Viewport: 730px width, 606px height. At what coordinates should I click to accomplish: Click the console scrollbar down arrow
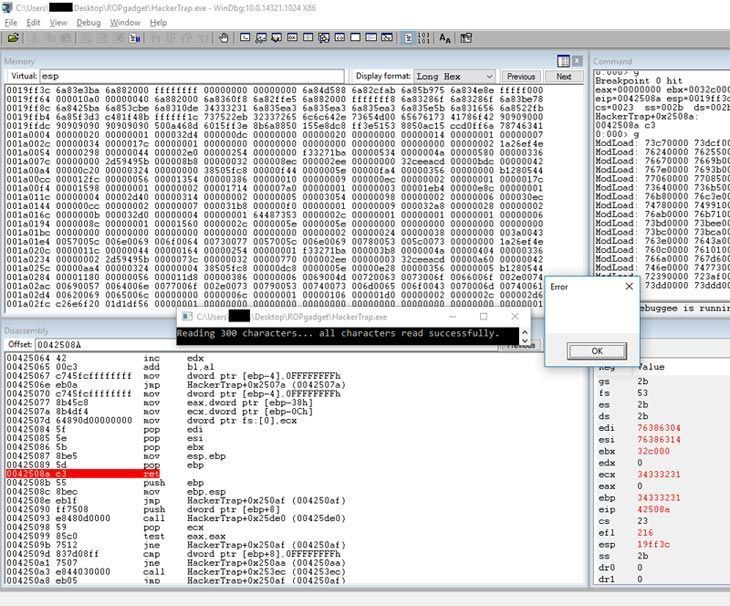[525, 341]
